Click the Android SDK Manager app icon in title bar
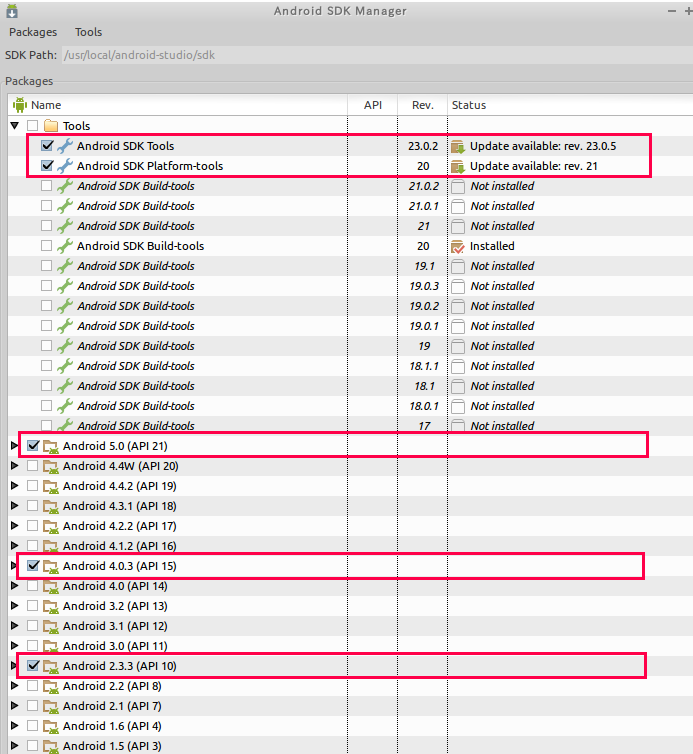This screenshot has height=754, width=693. [x=12, y=11]
